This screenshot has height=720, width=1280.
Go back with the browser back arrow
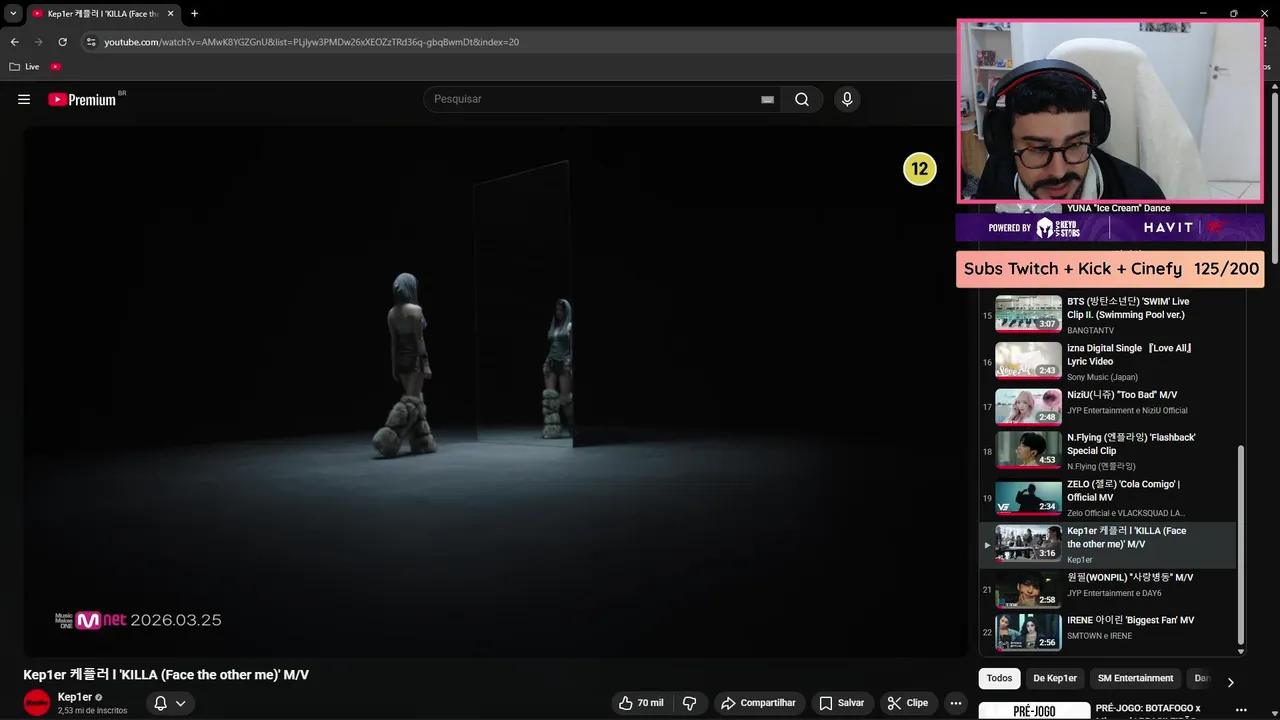click(14, 42)
